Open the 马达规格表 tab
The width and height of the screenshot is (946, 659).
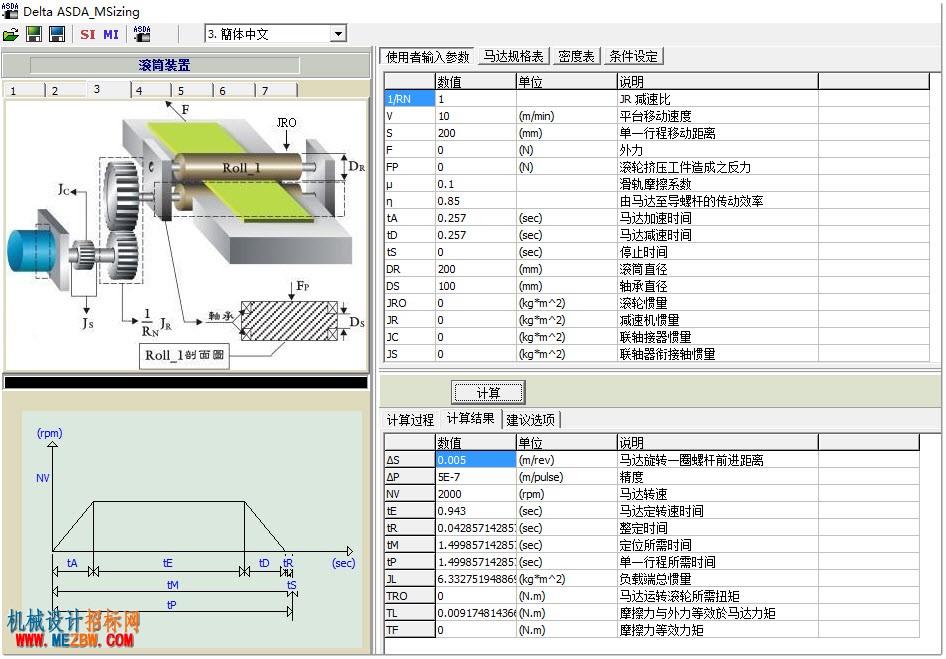pyautogui.click(x=513, y=56)
